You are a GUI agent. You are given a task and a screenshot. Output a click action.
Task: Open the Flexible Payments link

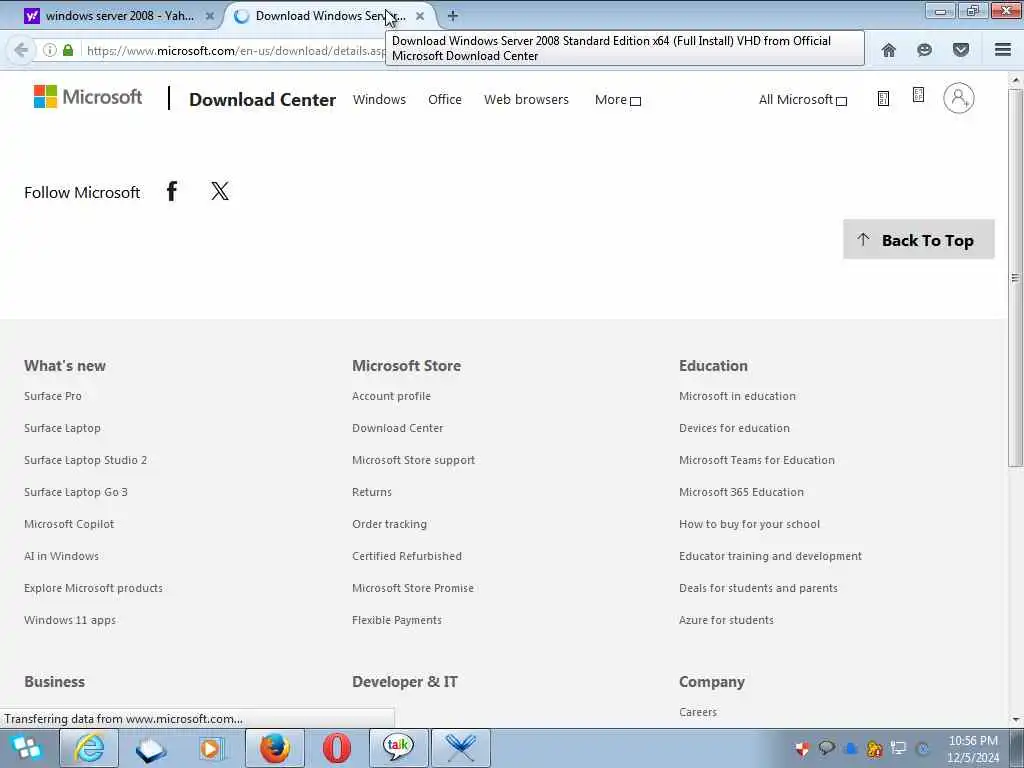point(397,620)
